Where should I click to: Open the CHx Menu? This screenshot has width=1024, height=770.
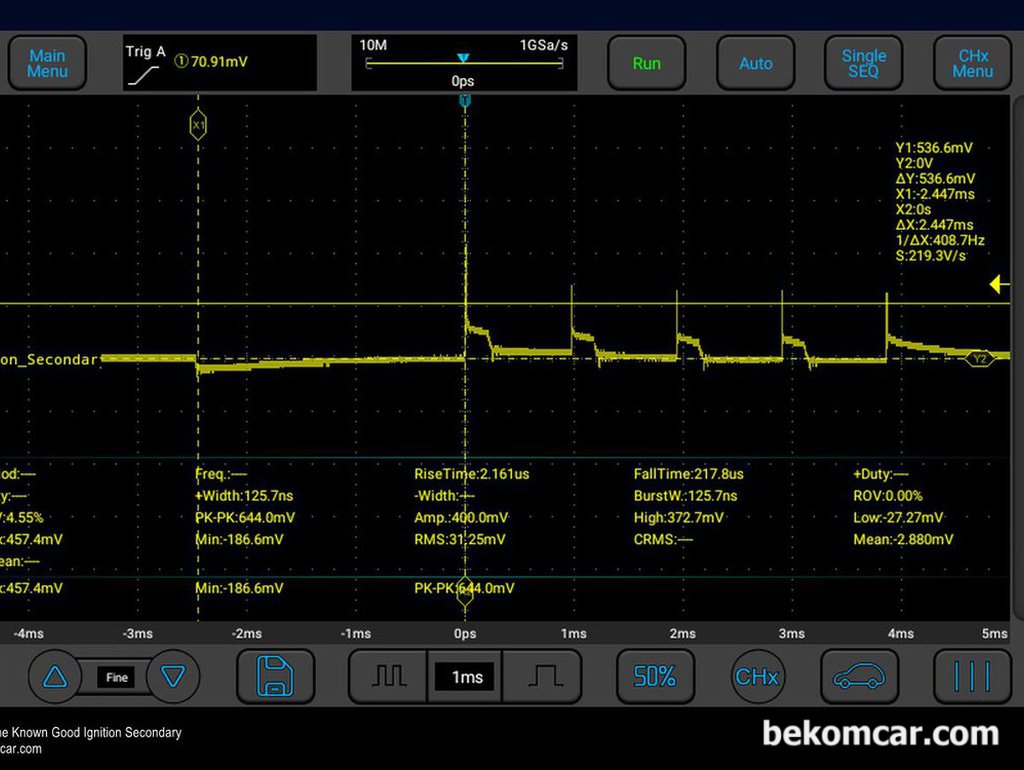[x=972, y=63]
